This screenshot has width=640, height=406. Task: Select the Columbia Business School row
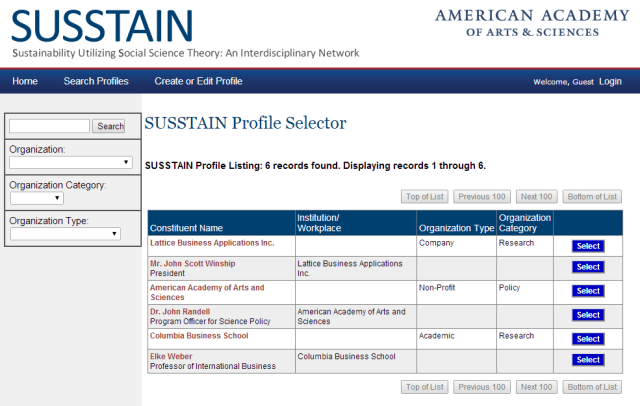coord(588,337)
